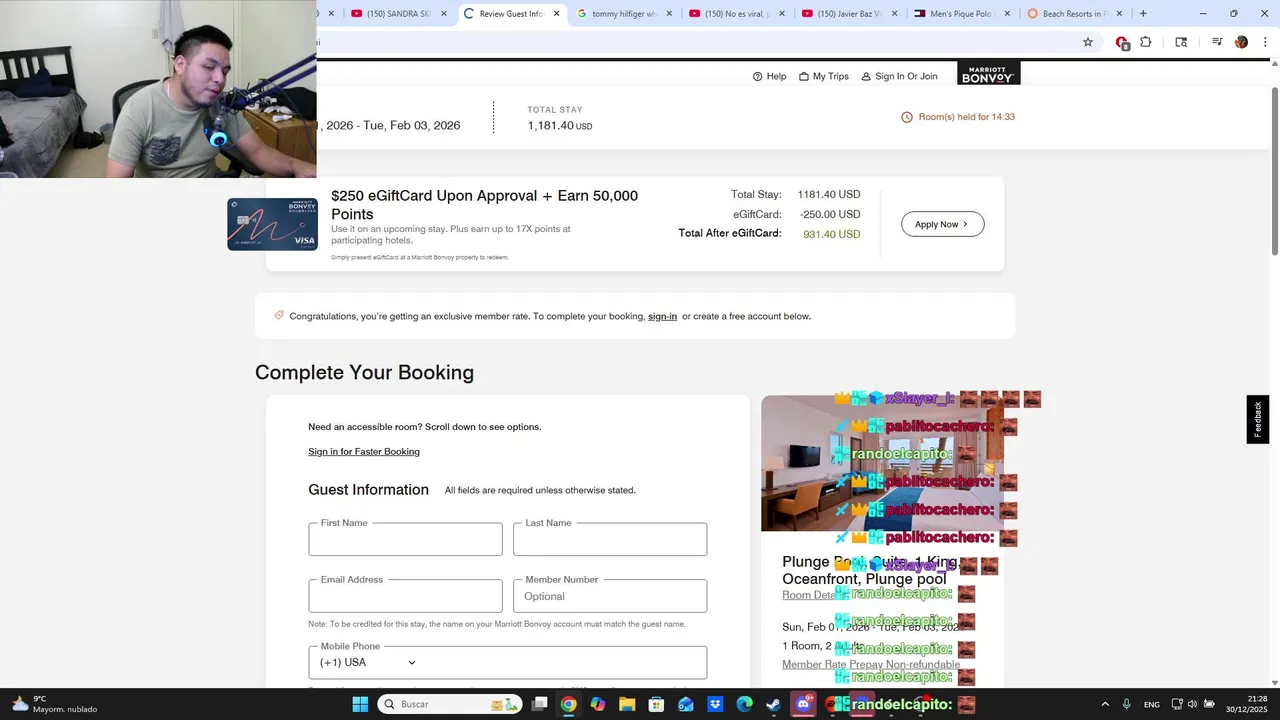
Task: Open the browser extensions puzzle icon
Action: coord(1146,42)
